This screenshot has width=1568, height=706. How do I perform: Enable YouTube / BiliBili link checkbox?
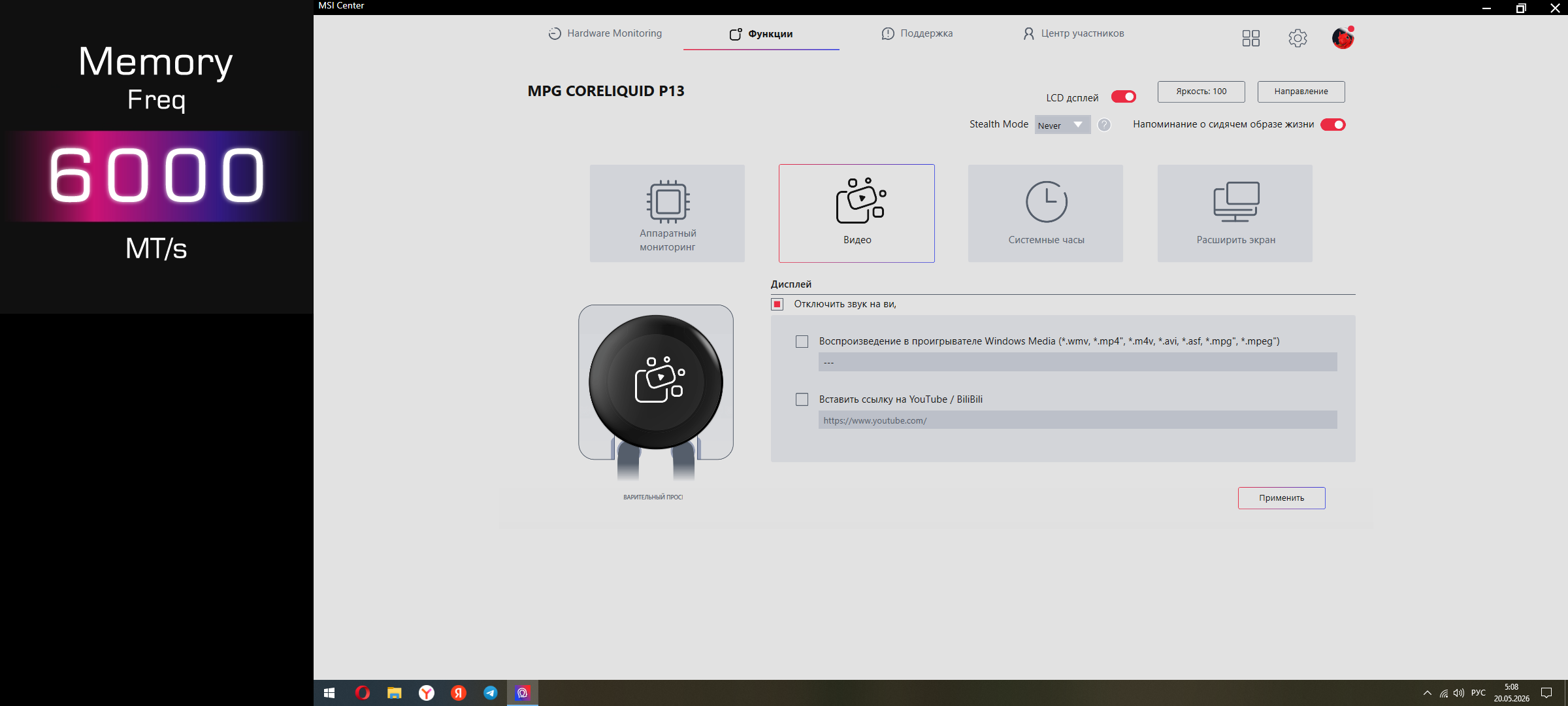coord(802,399)
